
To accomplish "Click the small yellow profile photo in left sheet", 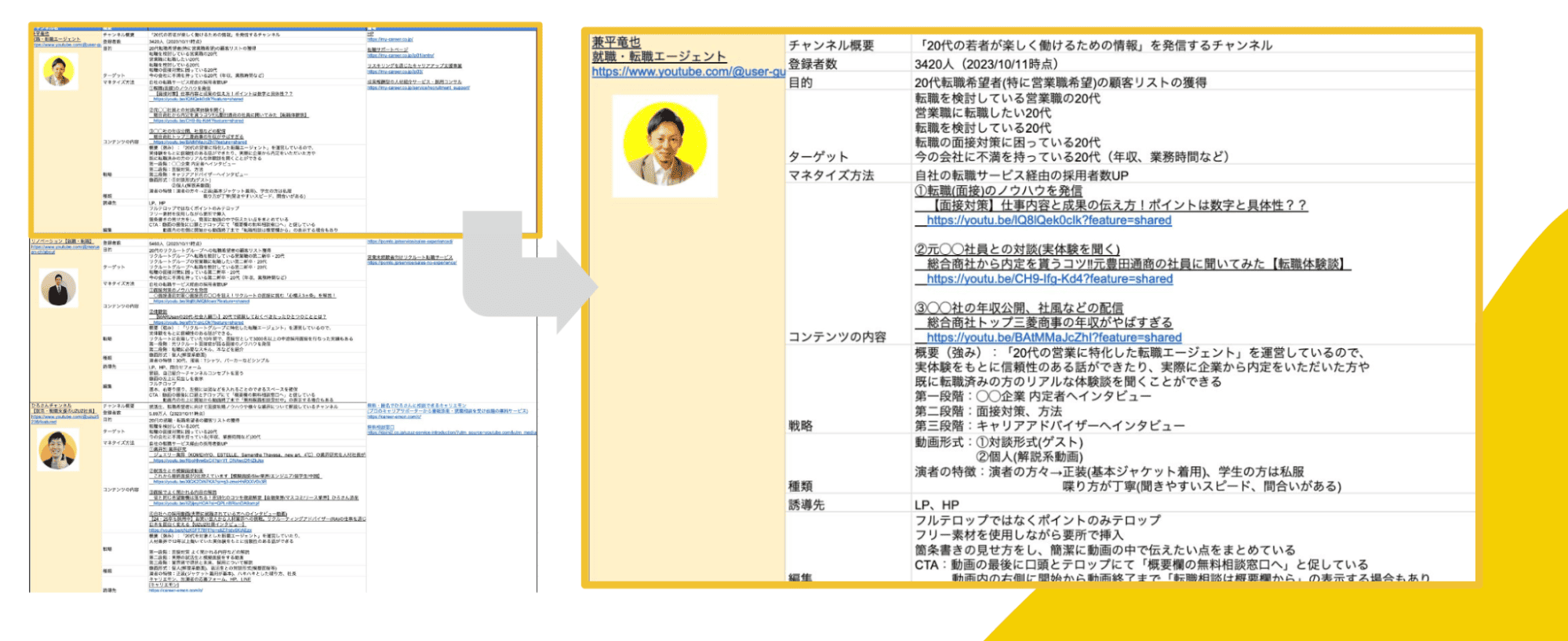I will tap(59, 71).
